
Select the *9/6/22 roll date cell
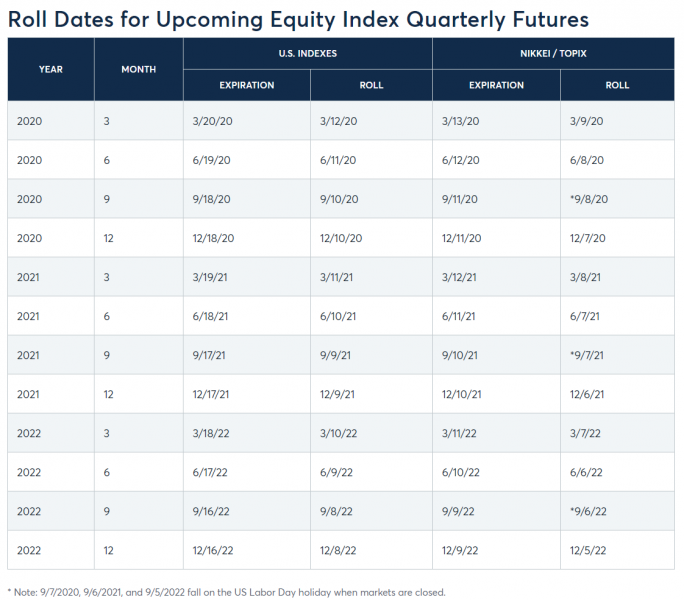[589, 511]
